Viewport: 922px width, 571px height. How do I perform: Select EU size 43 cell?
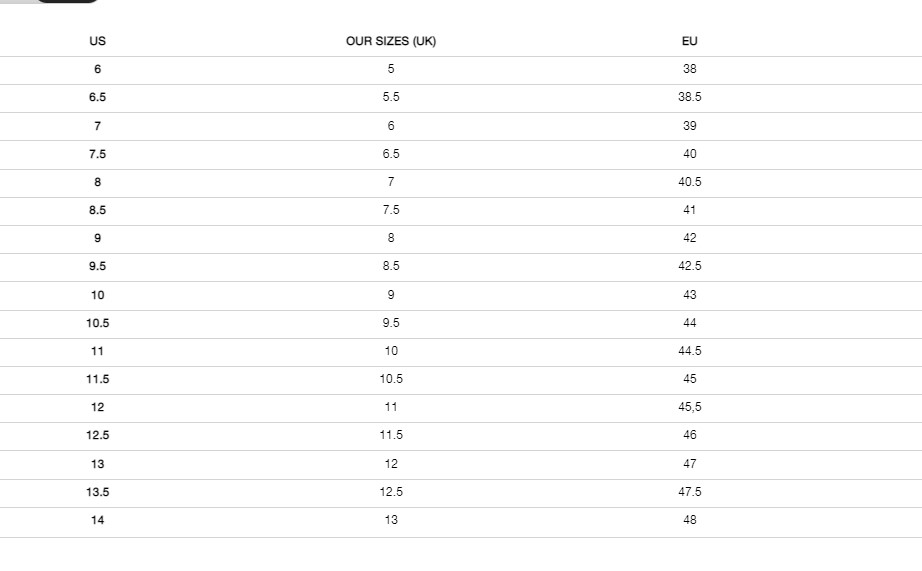pyautogui.click(x=690, y=295)
